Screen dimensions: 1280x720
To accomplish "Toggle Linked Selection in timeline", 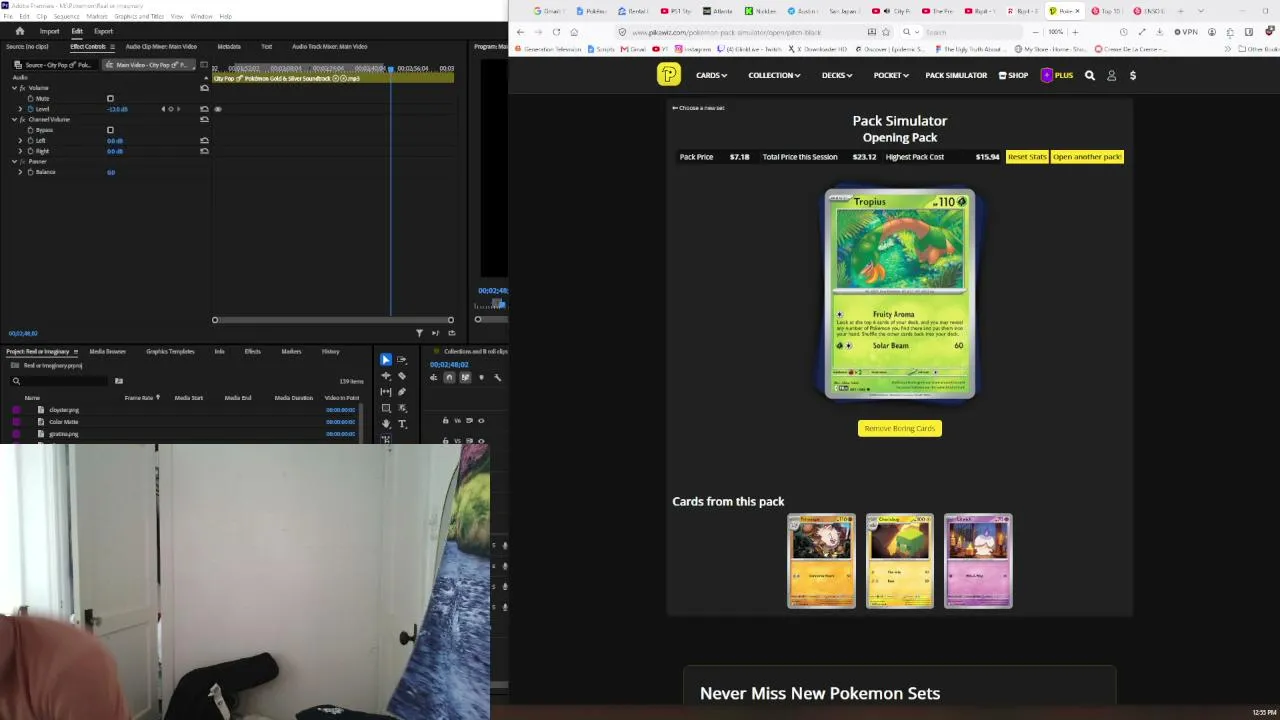I will (x=465, y=377).
